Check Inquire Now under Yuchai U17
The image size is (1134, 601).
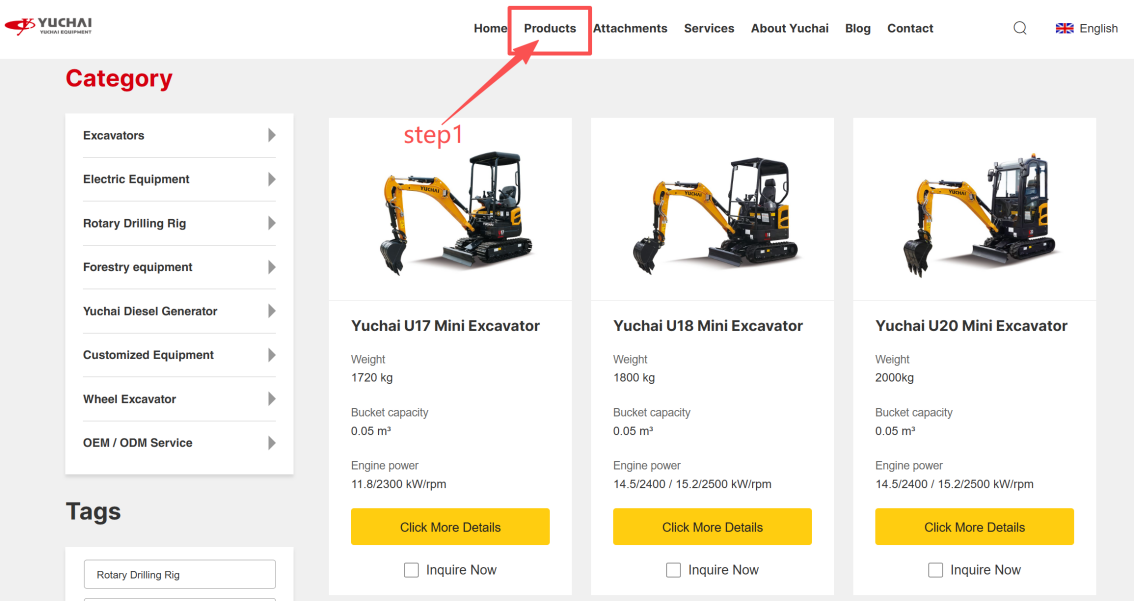[x=411, y=569]
